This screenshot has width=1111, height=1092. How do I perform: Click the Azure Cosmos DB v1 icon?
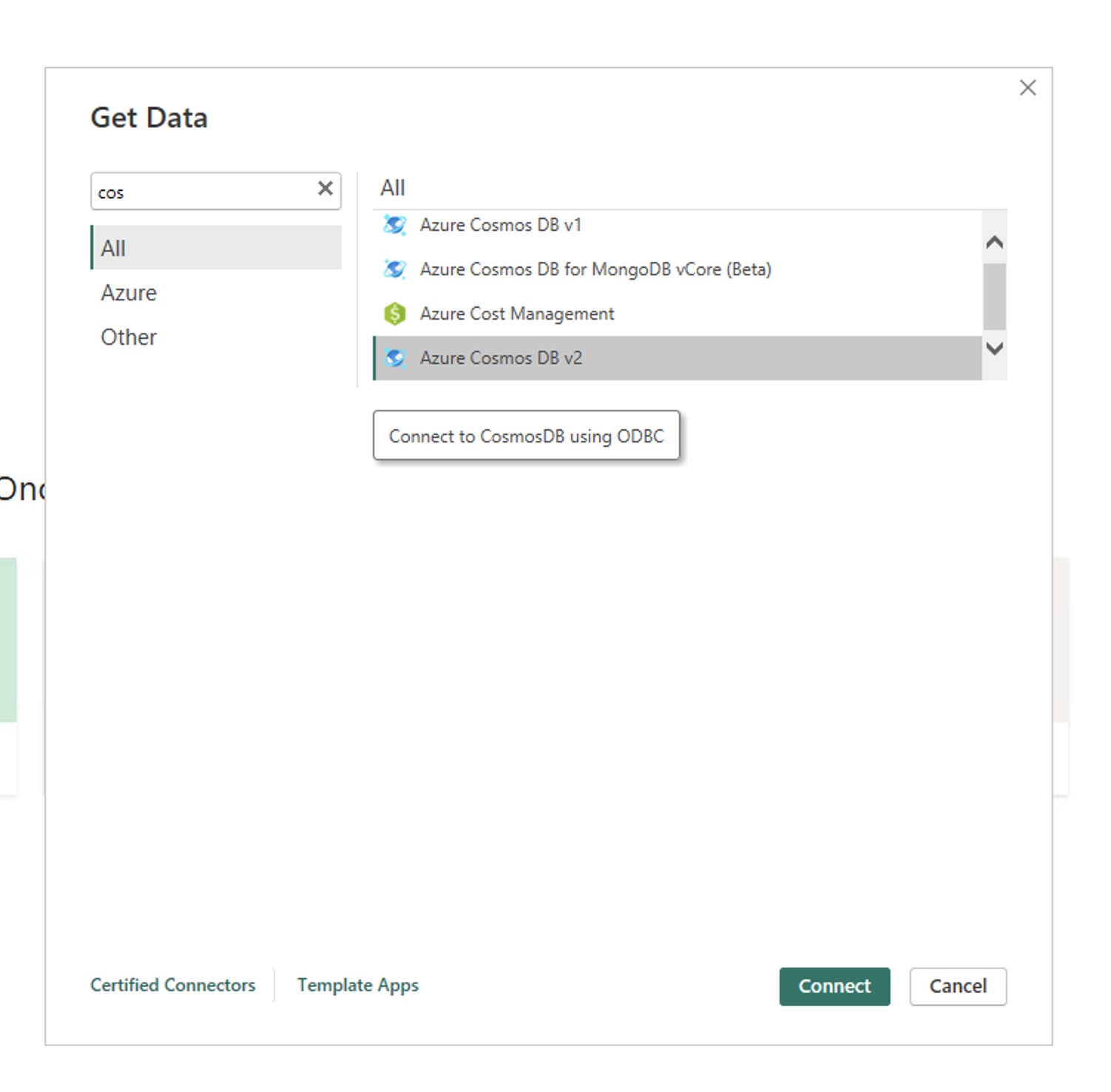(395, 225)
